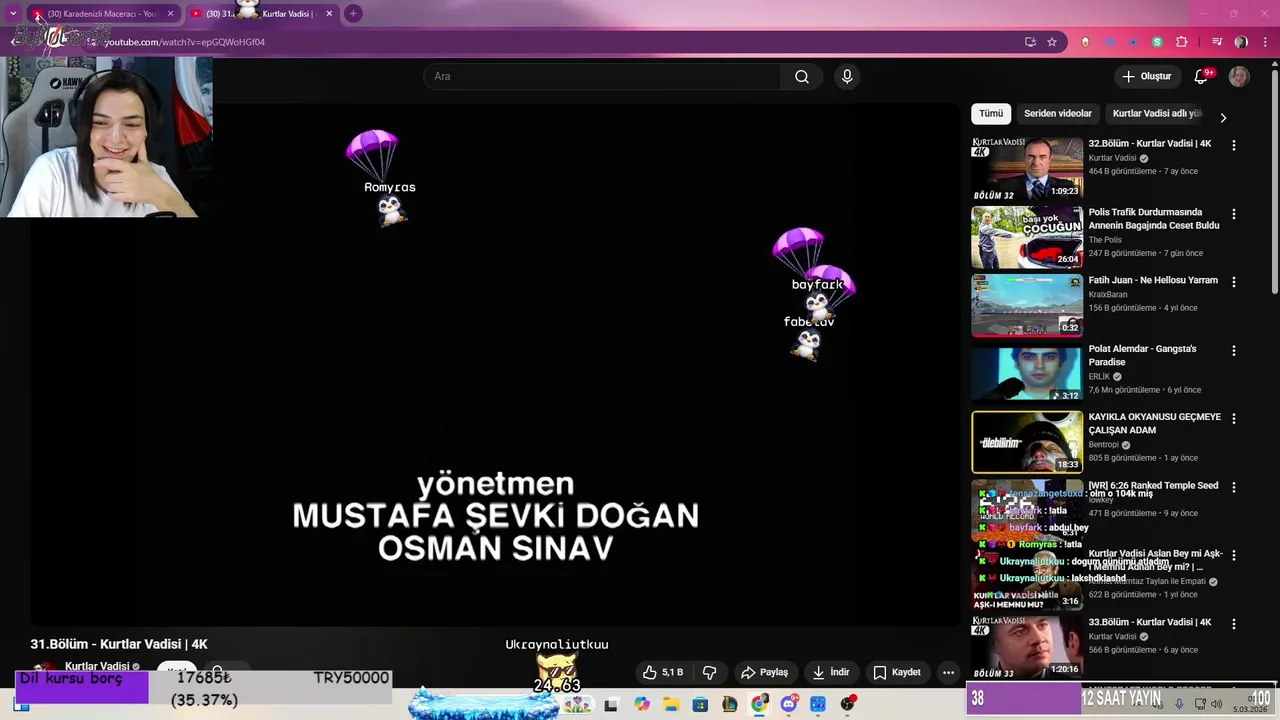This screenshot has width=1280, height=720.
Task: Click the Kaydet save button
Action: point(897,672)
